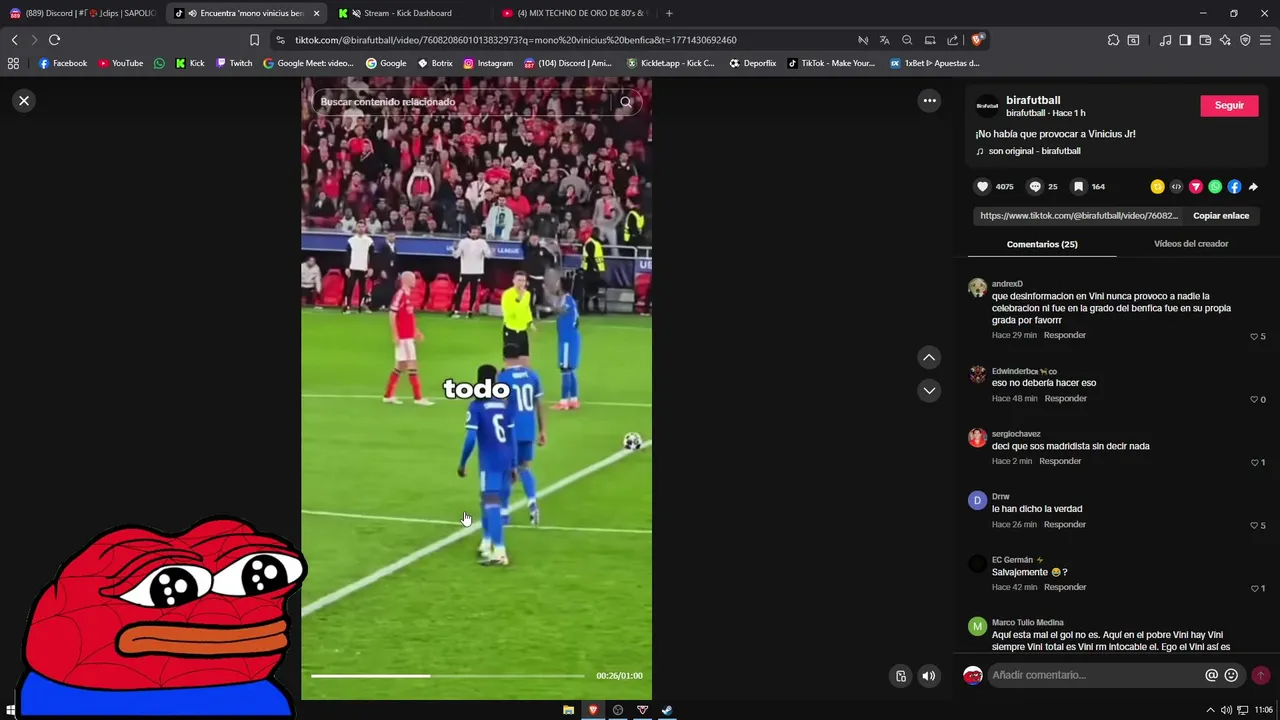
Task: Open the emoji picker in comment box
Action: click(x=1231, y=675)
